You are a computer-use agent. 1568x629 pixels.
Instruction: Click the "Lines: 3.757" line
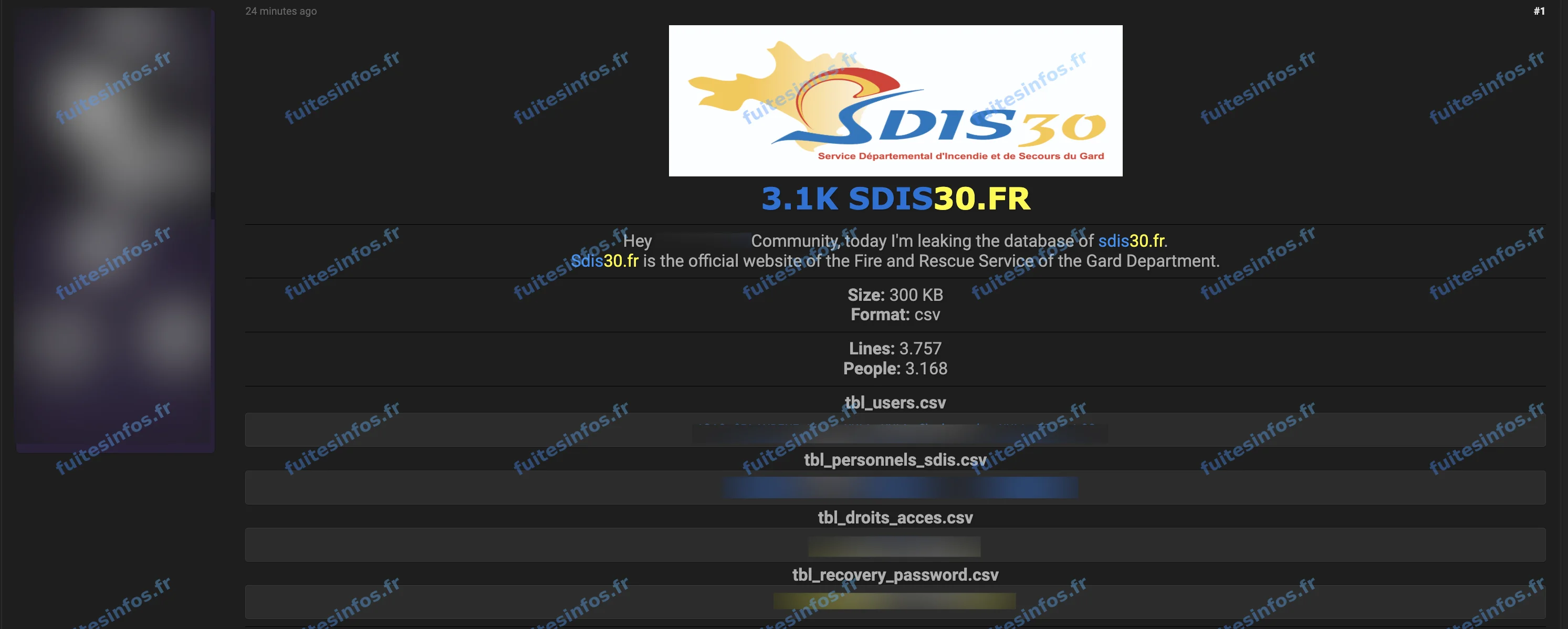(895, 349)
